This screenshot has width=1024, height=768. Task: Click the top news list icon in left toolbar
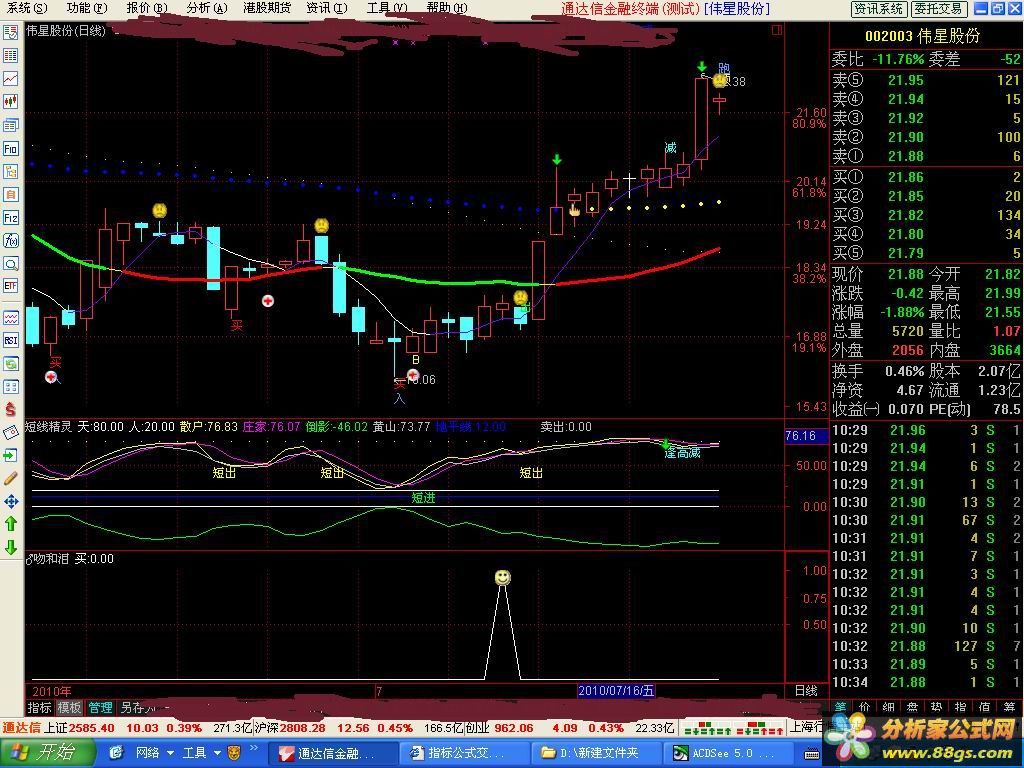10,33
